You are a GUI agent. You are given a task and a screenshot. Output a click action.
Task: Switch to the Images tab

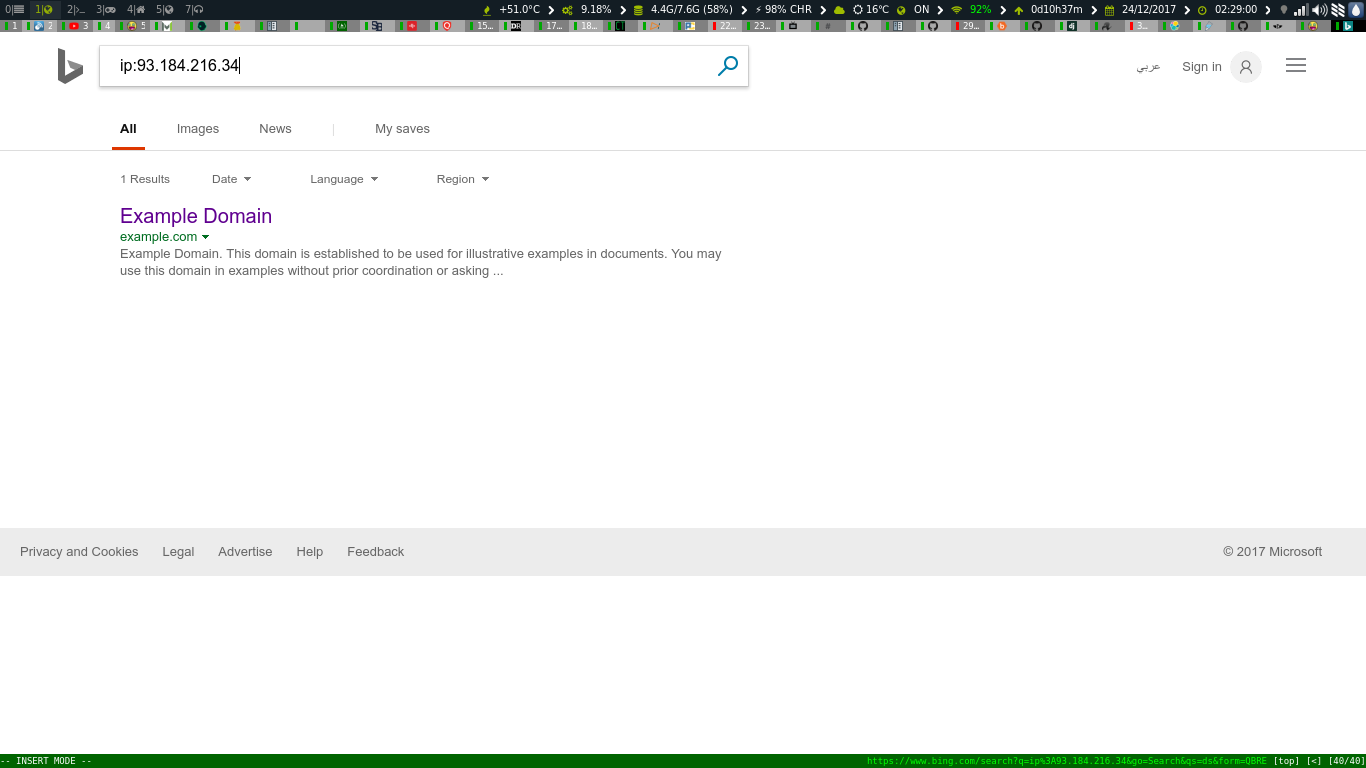pyautogui.click(x=198, y=129)
